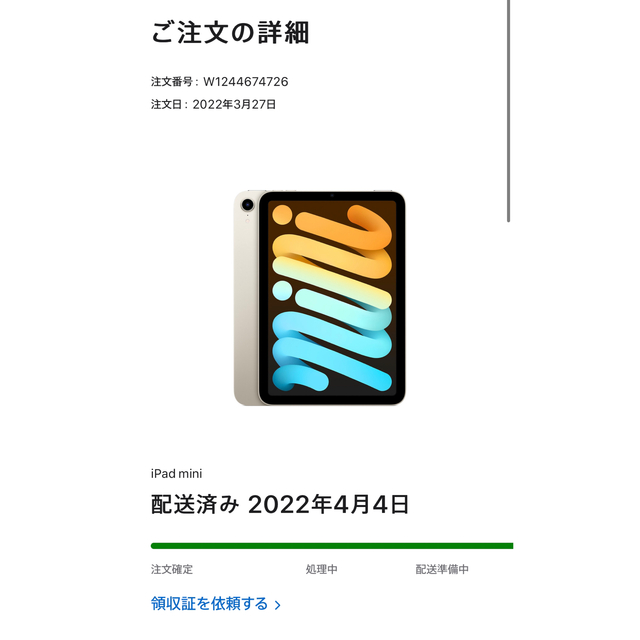The width and height of the screenshot is (640, 640).
Task: Click the order date 2022年3月27日
Action: (x=234, y=104)
